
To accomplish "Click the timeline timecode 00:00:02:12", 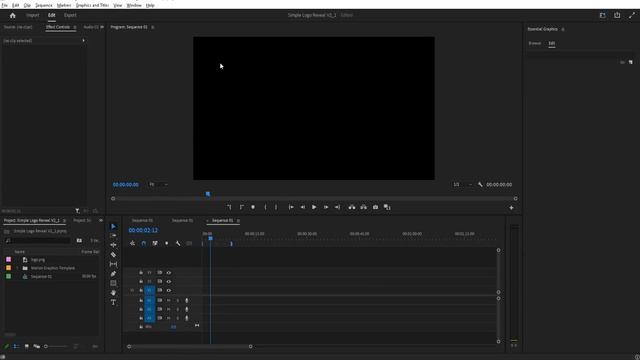I will pyautogui.click(x=143, y=231).
